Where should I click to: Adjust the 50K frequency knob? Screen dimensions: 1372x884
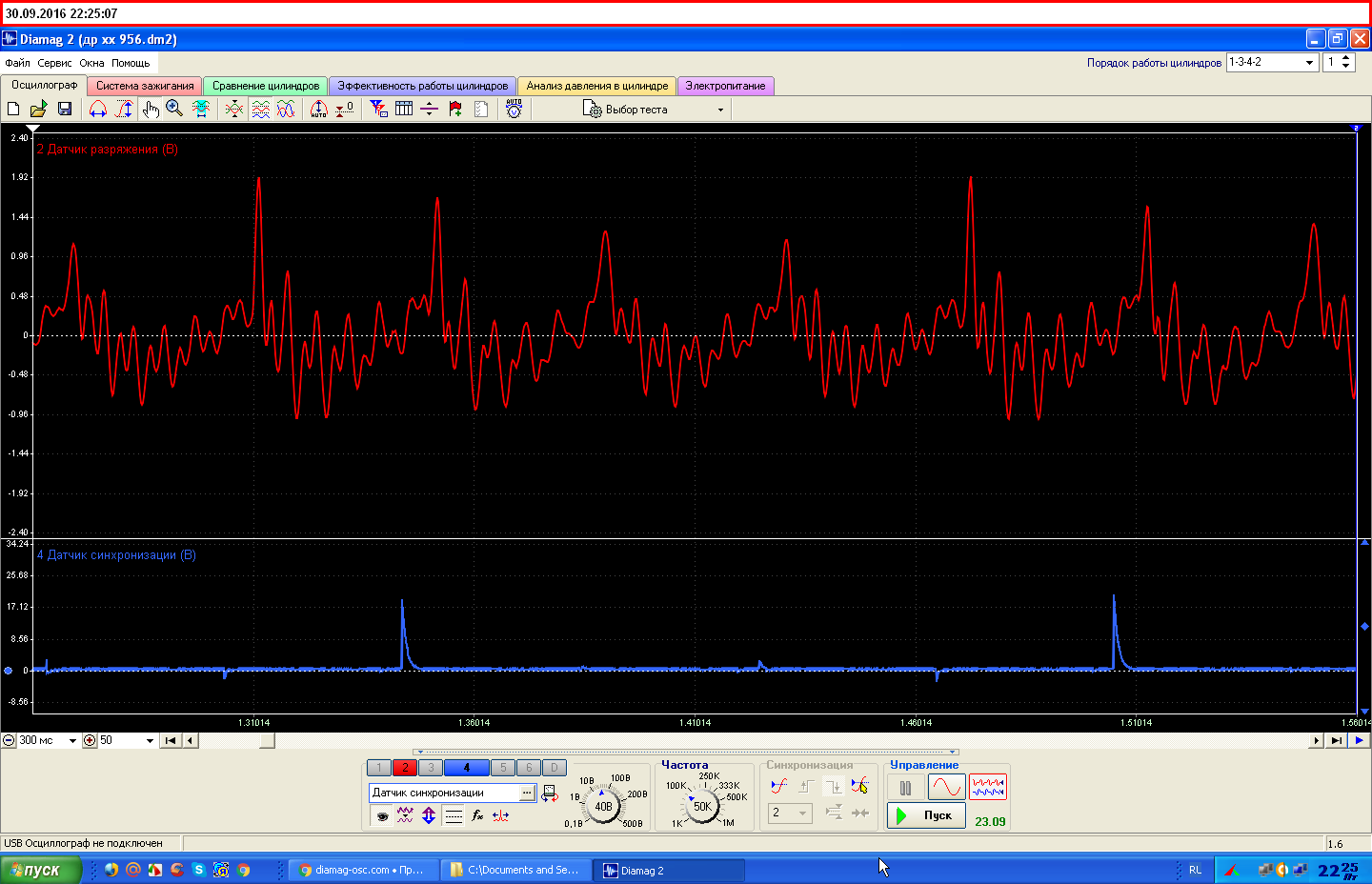[702, 806]
